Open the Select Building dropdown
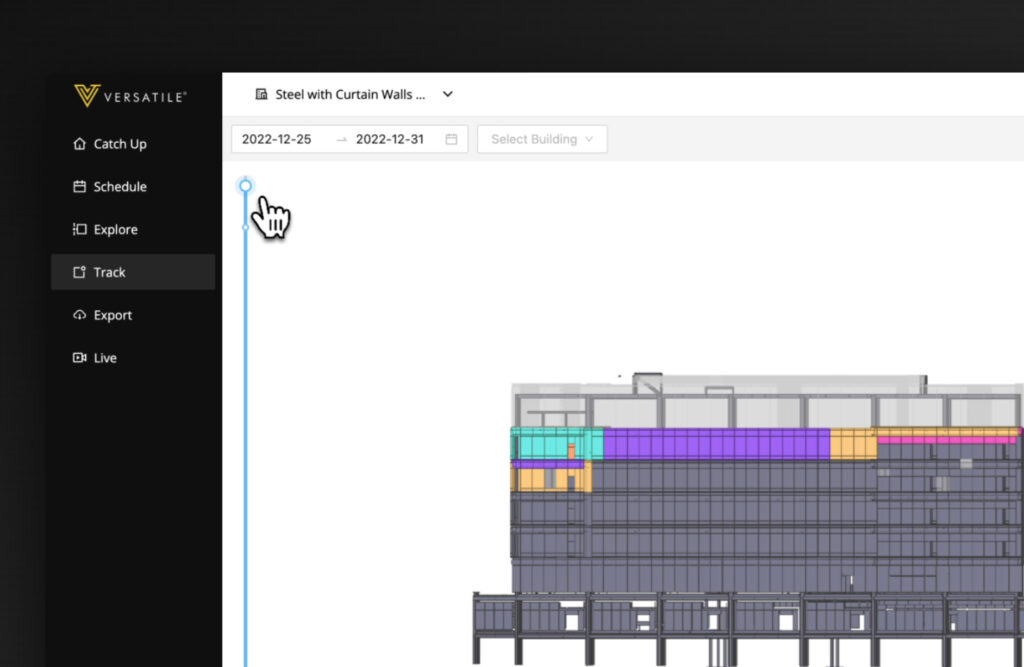 coord(542,139)
